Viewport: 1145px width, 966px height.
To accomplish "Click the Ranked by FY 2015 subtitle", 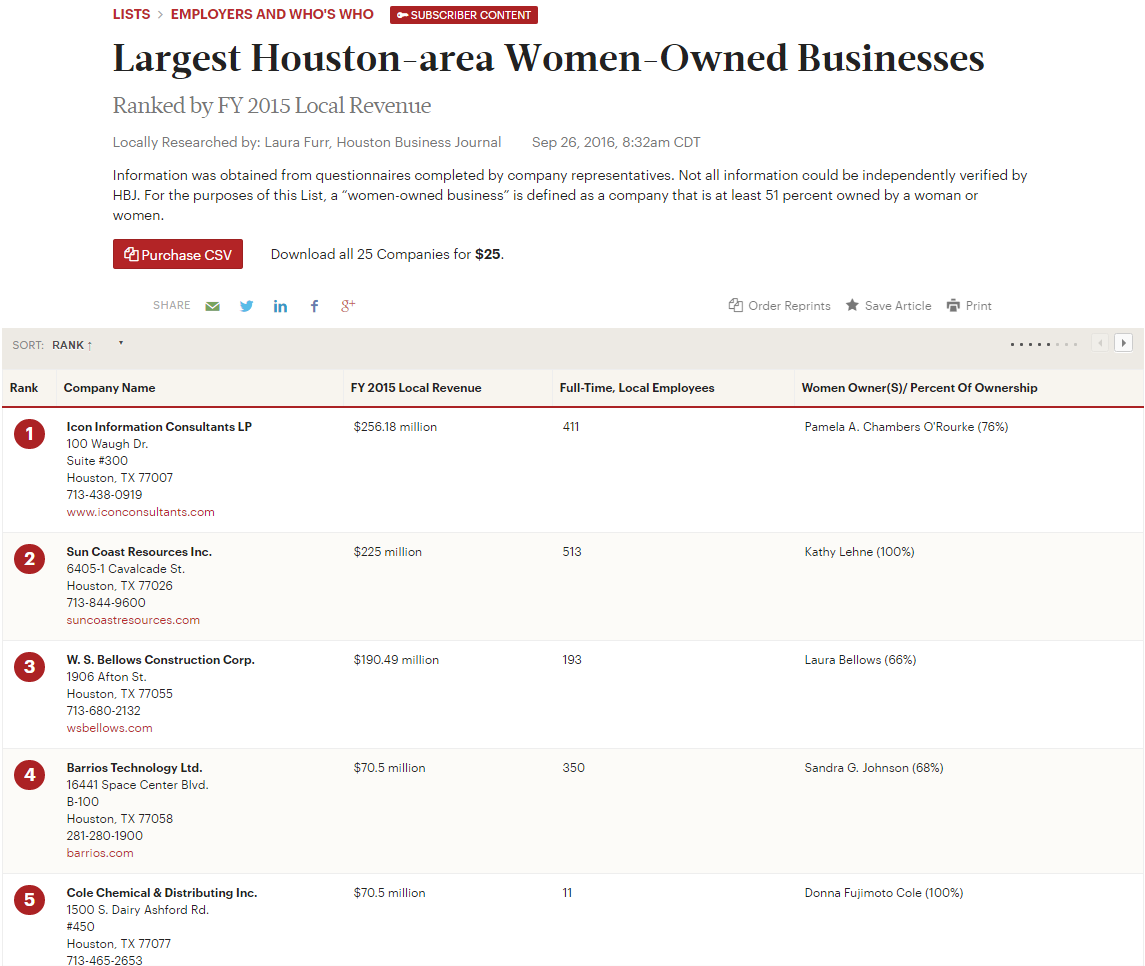I will tap(272, 105).
